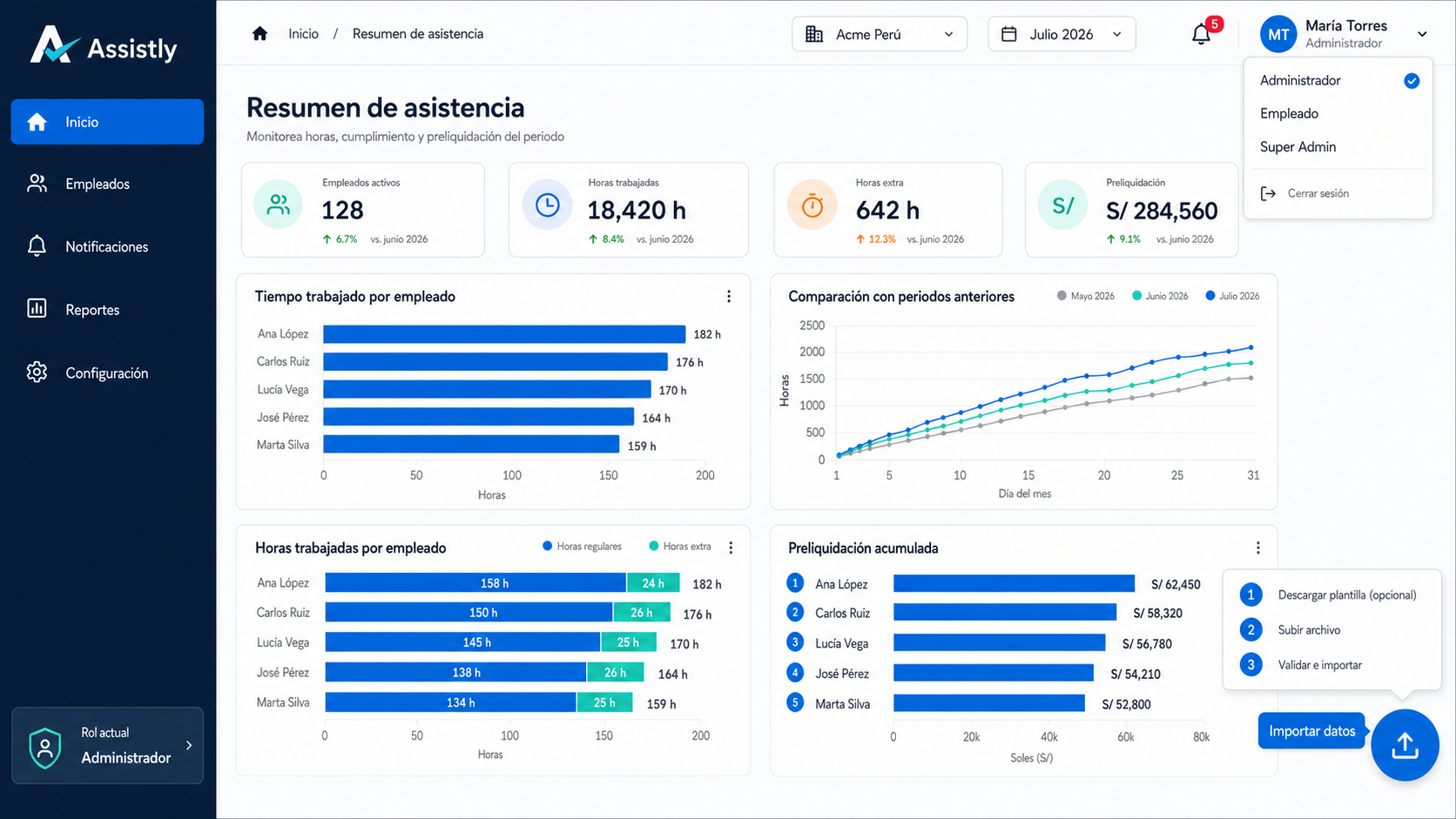The height and width of the screenshot is (819, 1456).
Task: Click the Empleados sidebar people icon
Action: point(37,184)
